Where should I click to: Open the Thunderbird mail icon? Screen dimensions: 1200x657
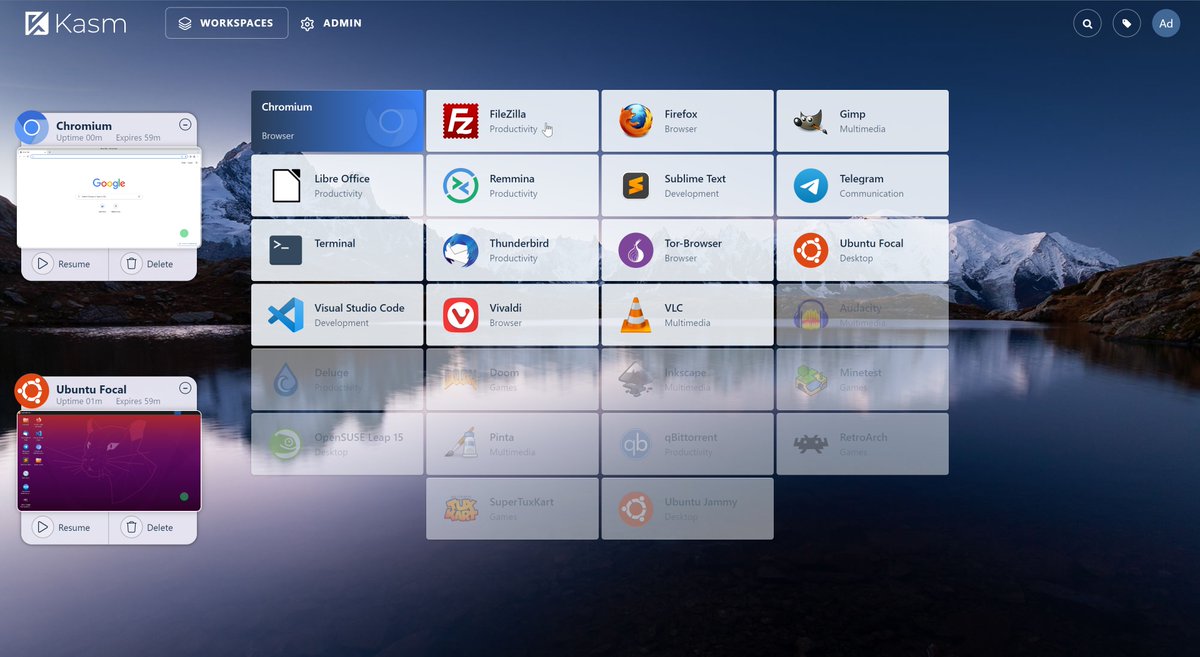461,250
